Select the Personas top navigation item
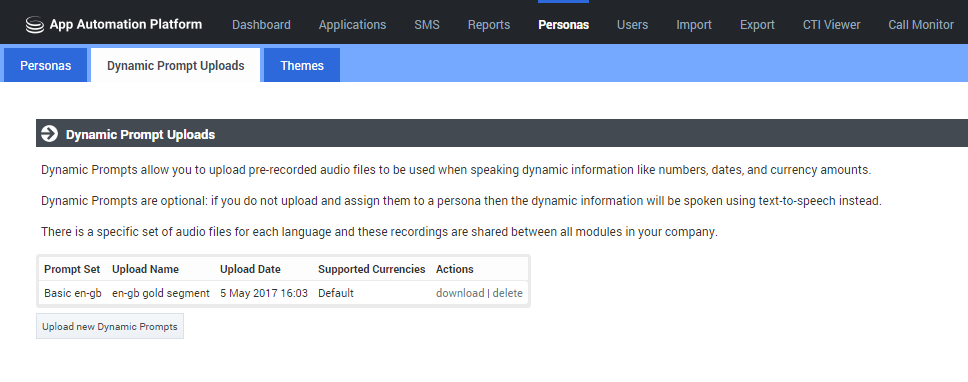This screenshot has width=968, height=382. [564, 25]
